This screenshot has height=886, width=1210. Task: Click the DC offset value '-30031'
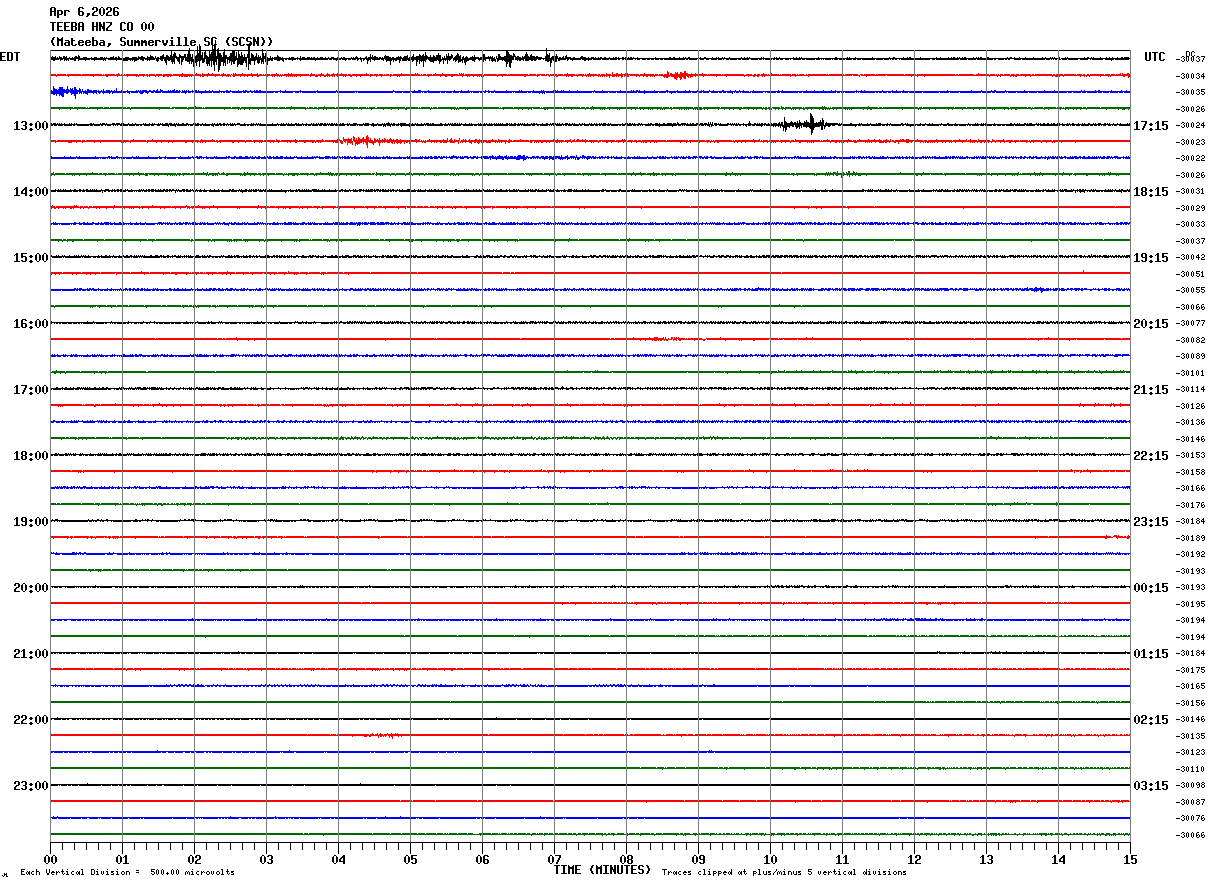pos(1191,192)
